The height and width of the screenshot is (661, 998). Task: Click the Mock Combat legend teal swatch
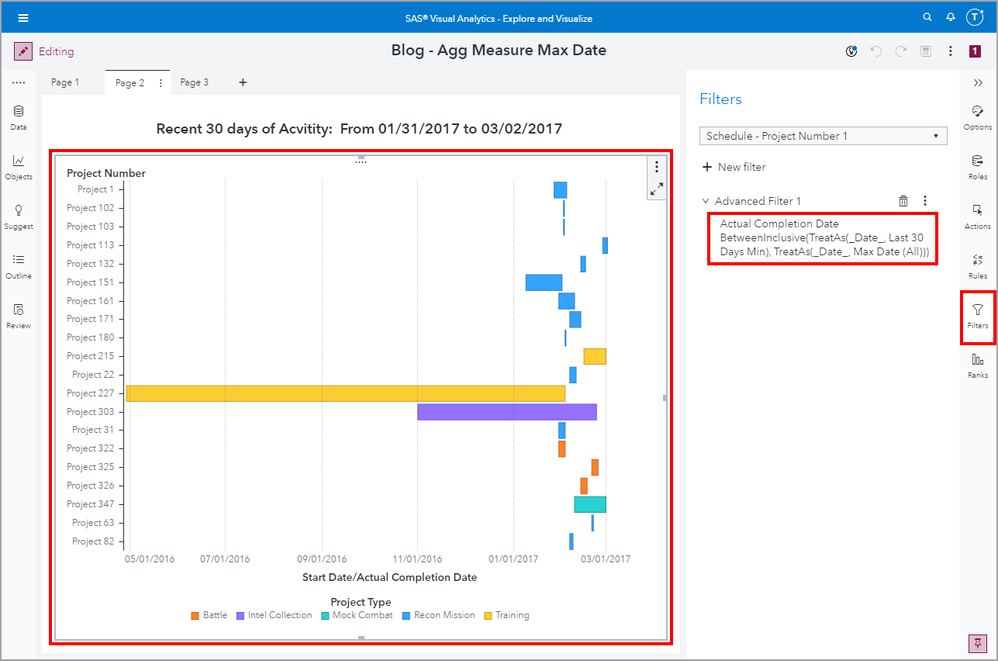coord(325,616)
